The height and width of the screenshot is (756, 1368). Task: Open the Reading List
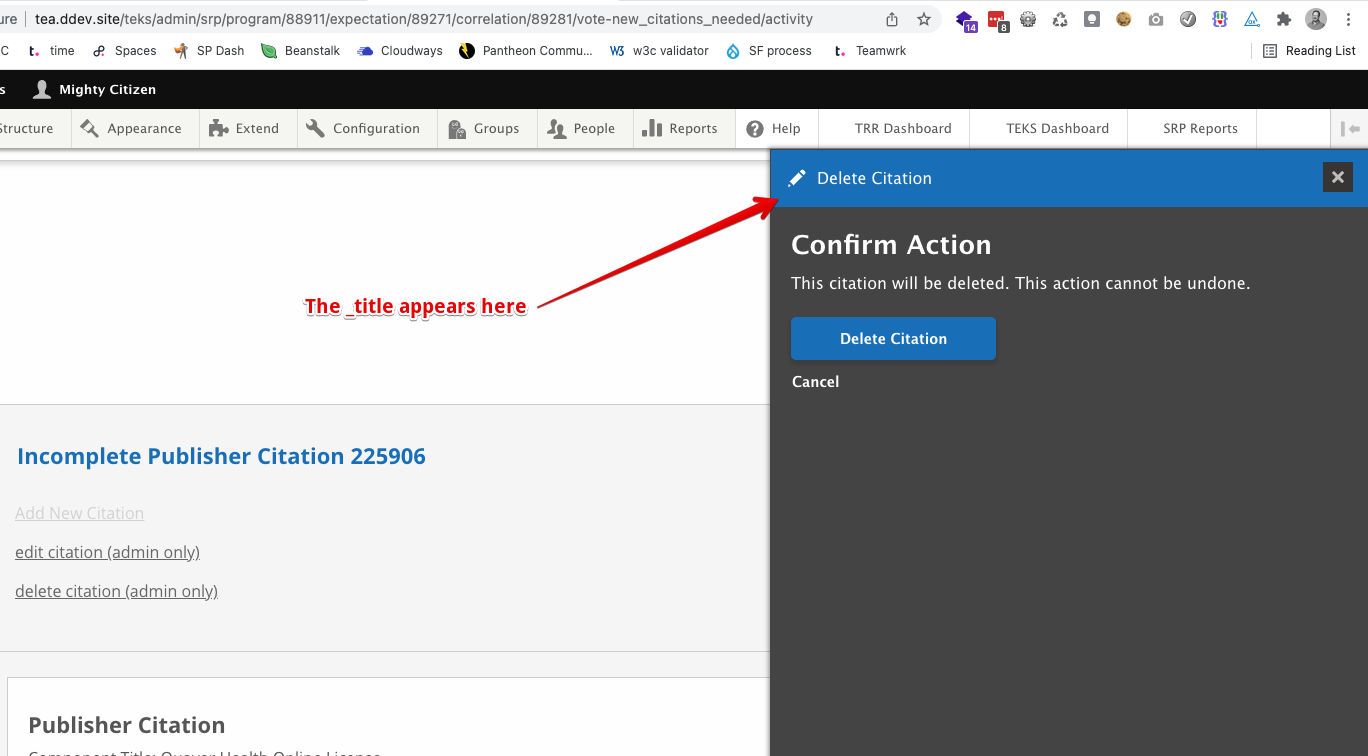(x=1309, y=51)
